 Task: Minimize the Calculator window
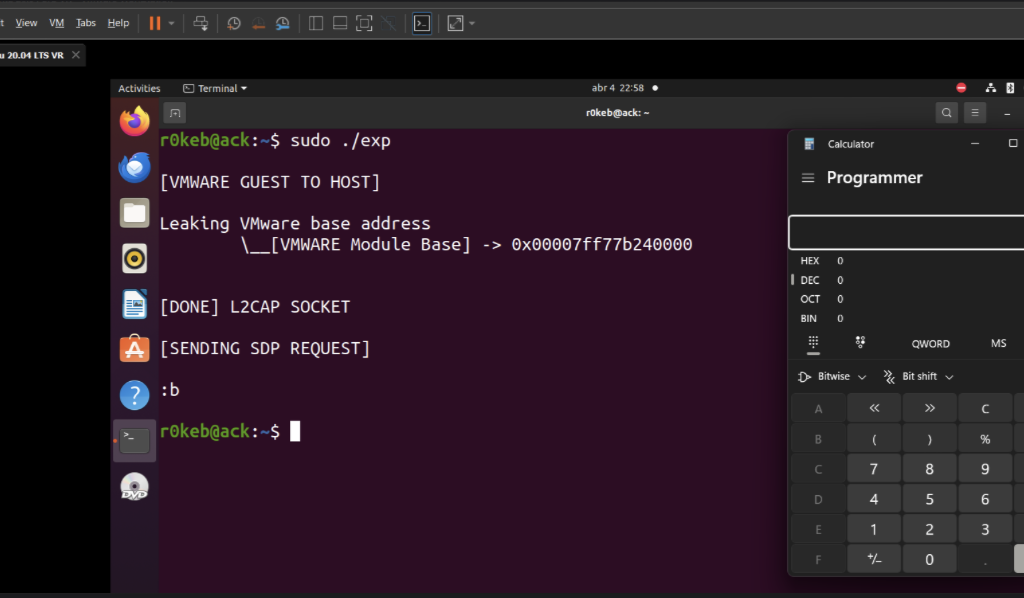click(x=975, y=144)
